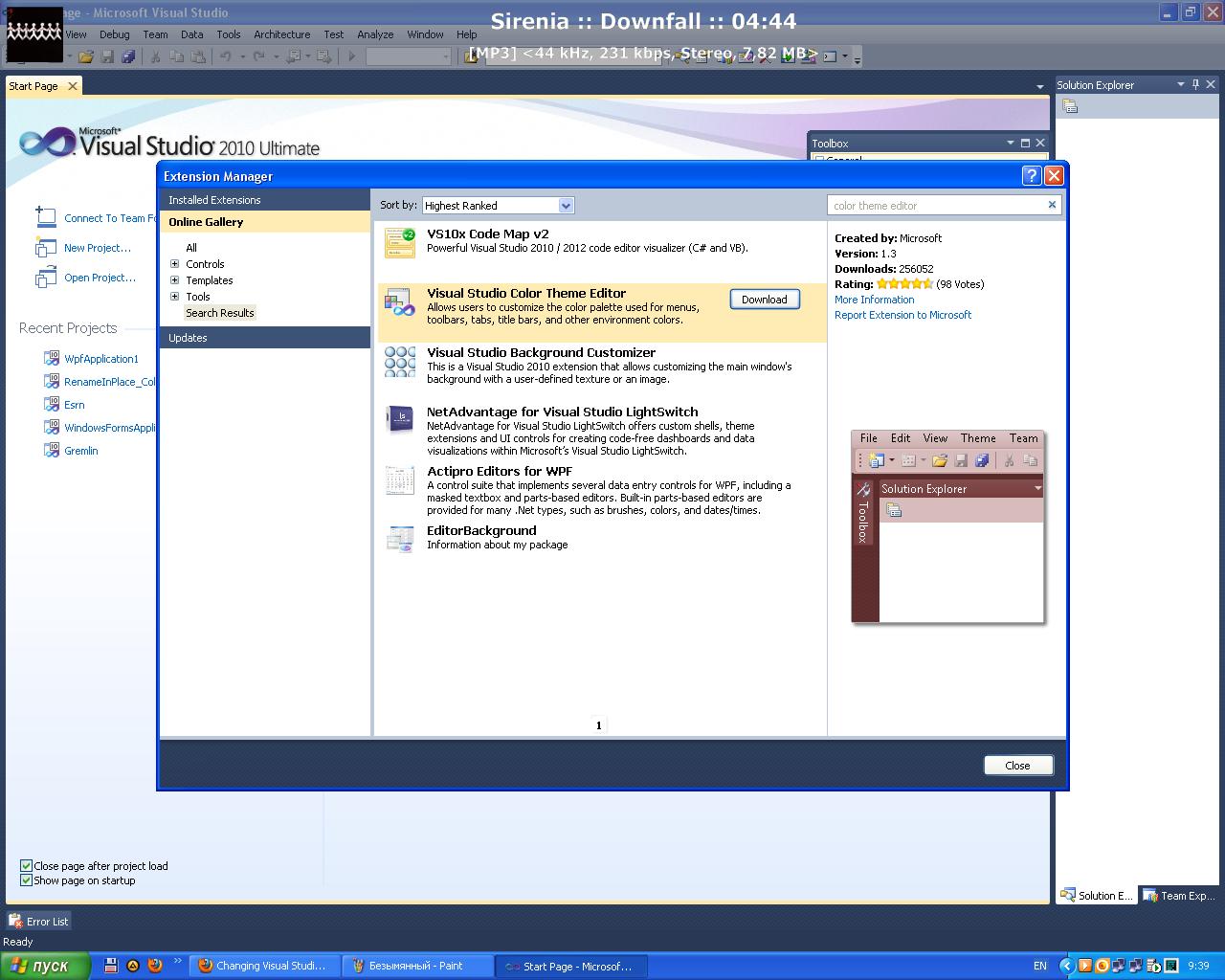Open the Tools menu
1225x980 pixels.
click(x=229, y=34)
